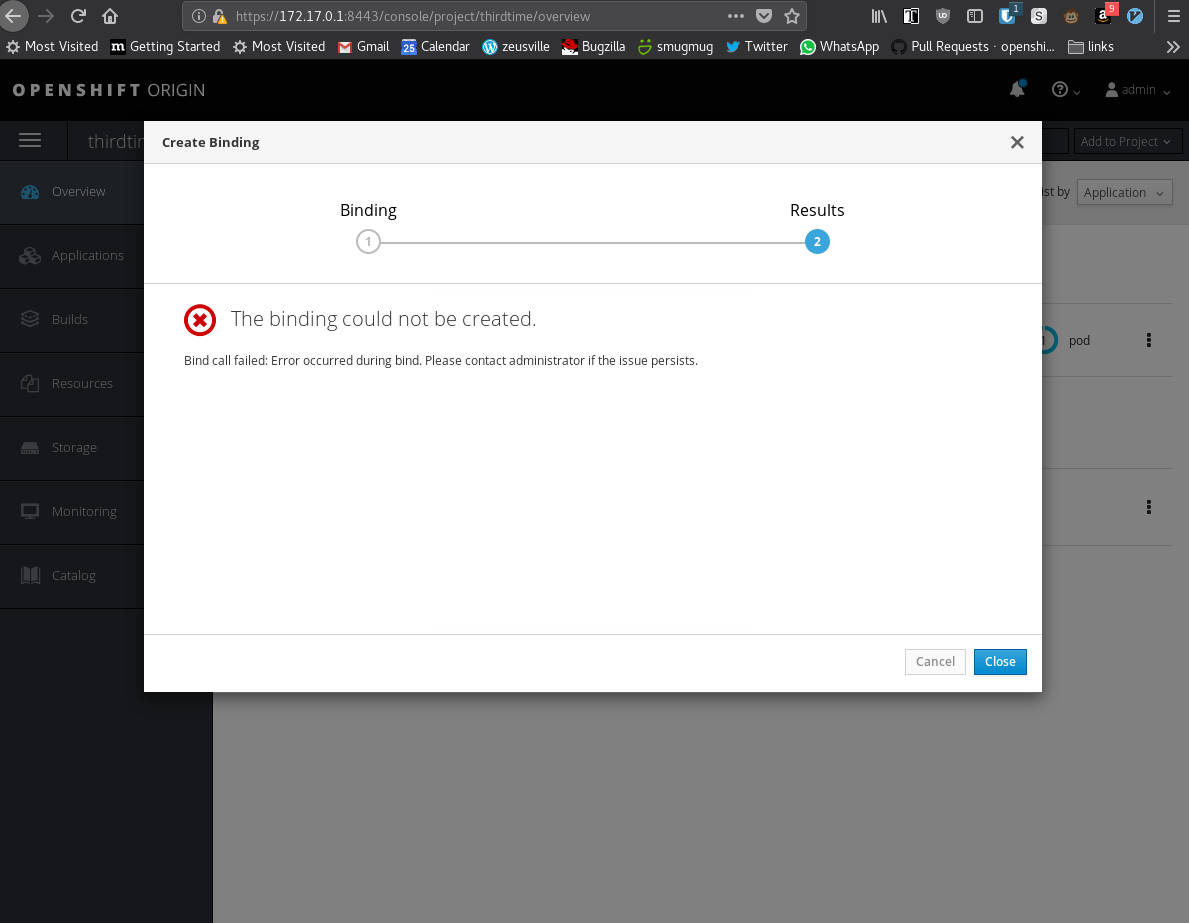The image size is (1189, 923).
Task: Open Builds sidebar item
Action: [72, 319]
